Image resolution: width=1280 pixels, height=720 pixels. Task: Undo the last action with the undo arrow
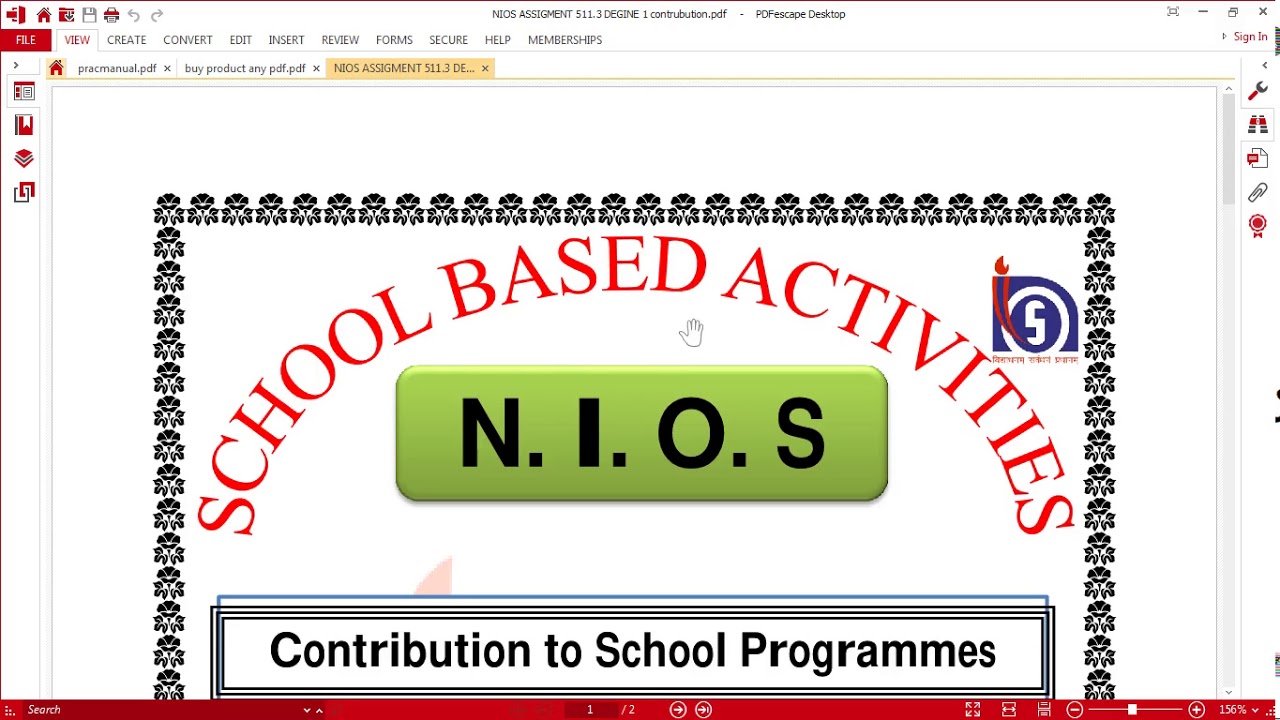pyautogui.click(x=134, y=15)
